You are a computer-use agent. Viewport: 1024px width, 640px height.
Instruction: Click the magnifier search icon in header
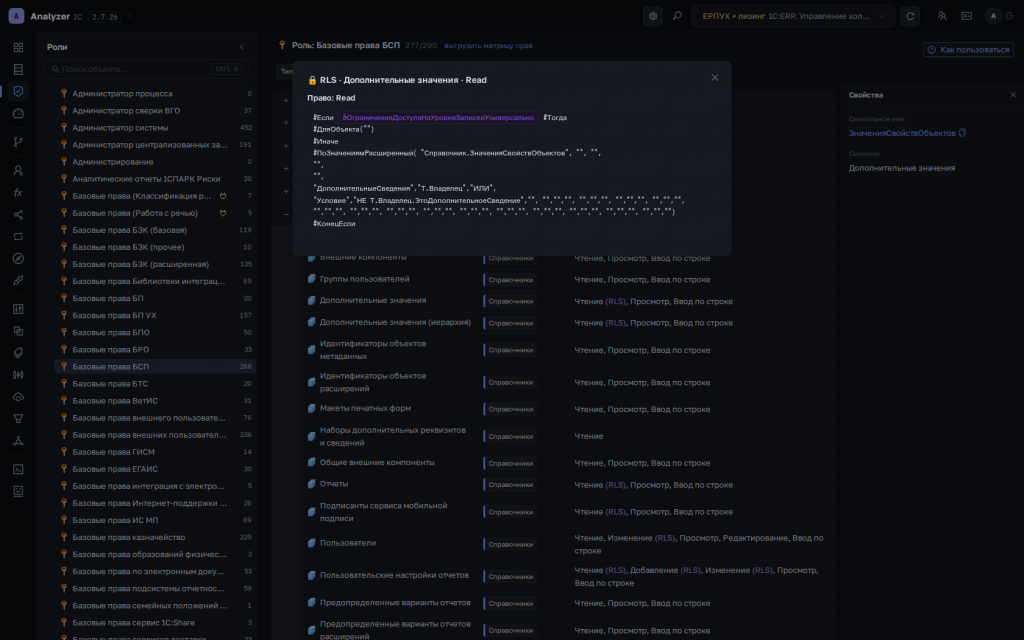[x=677, y=16]
